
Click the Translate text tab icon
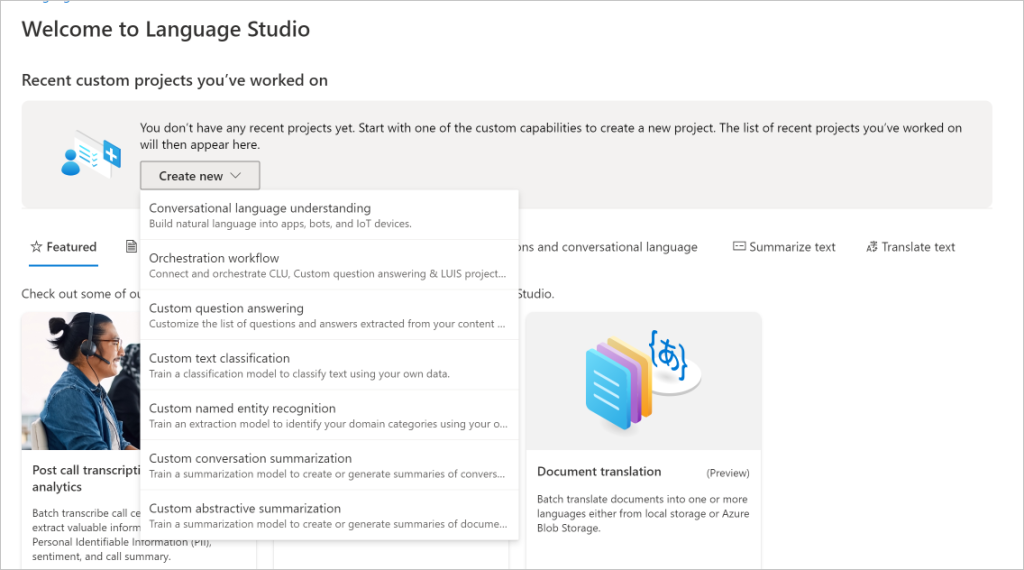872,247
